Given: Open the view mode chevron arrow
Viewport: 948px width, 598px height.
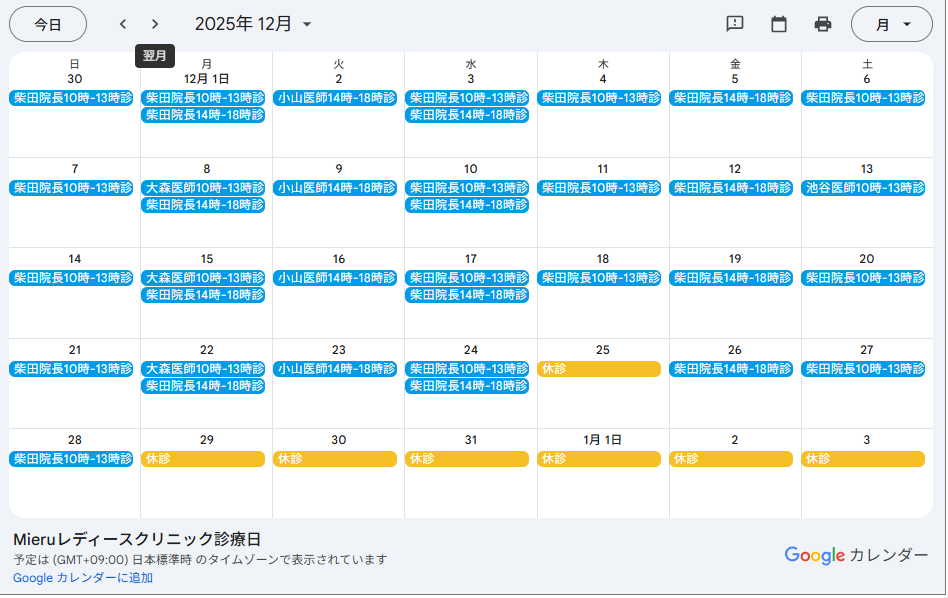Looking at the screenshot, I should (x=909, y=23).
